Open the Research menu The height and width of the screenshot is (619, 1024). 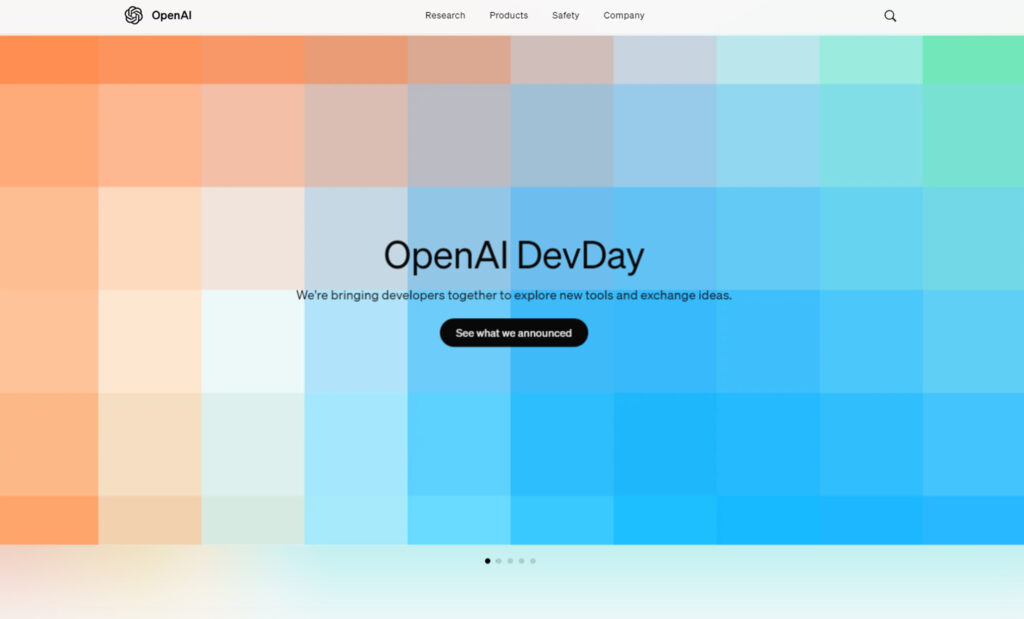pyautogui.click(x=445, y=16)
